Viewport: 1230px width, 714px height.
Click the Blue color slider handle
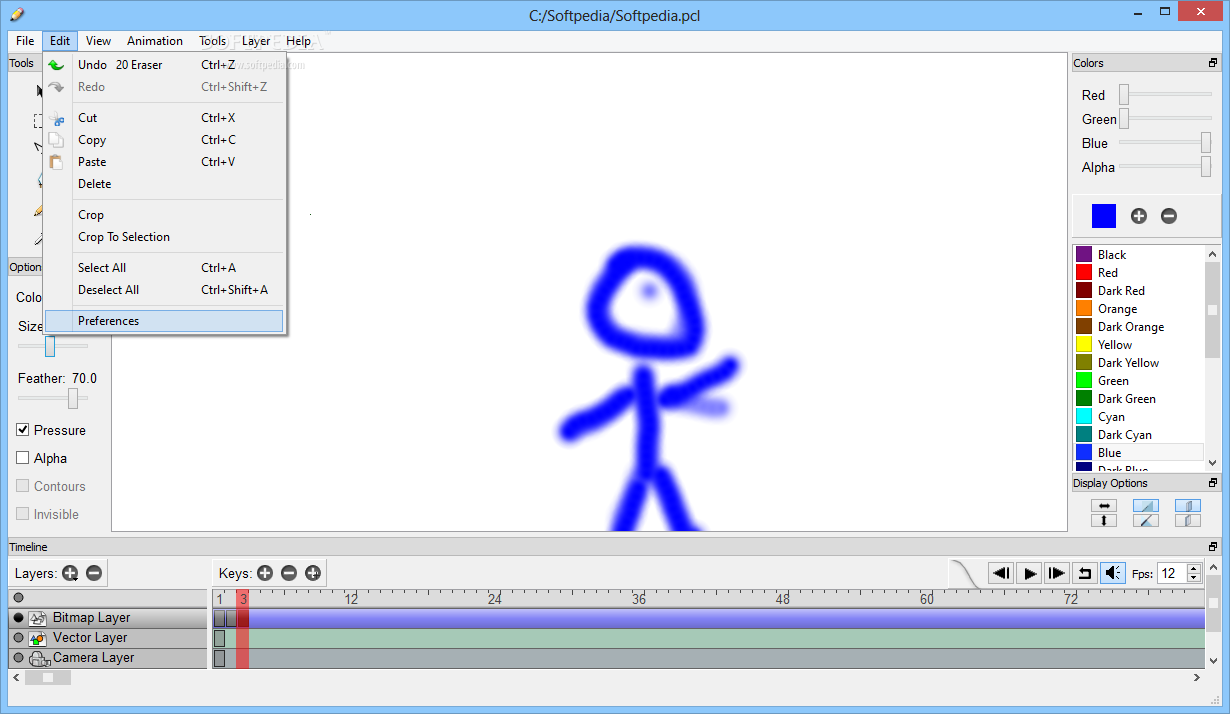(x=1206, y=142)
